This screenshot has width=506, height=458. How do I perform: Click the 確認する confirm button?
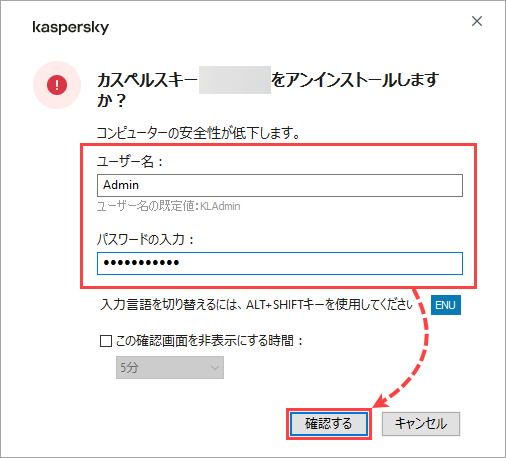329,424
